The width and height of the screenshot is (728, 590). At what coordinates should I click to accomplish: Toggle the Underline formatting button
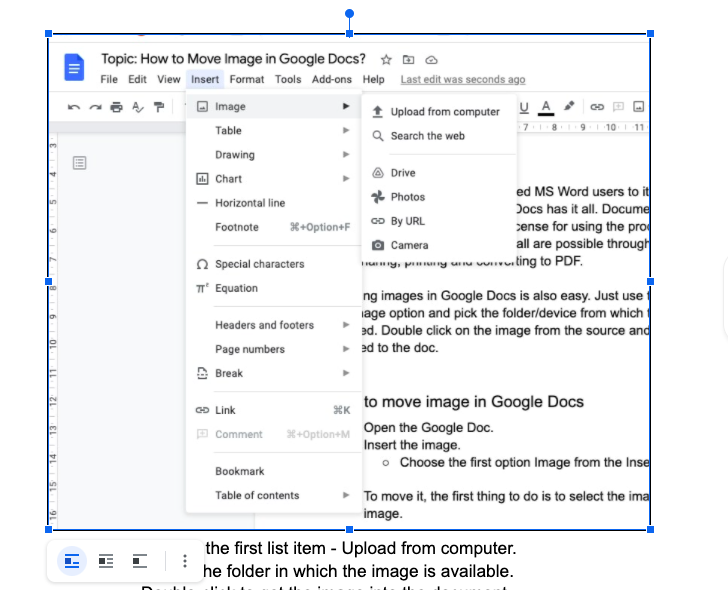click(x=524, y=107)
